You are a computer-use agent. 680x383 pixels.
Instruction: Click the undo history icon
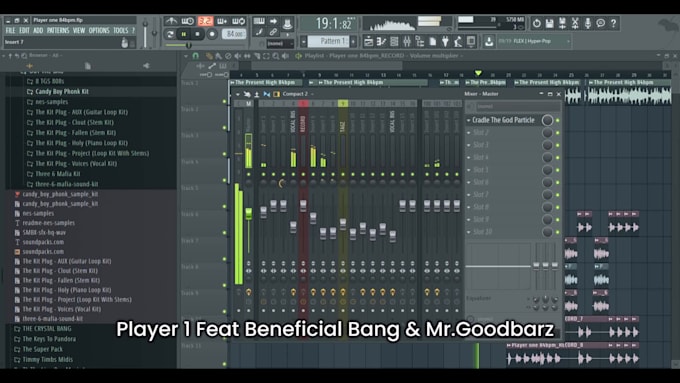pos(537,23)
